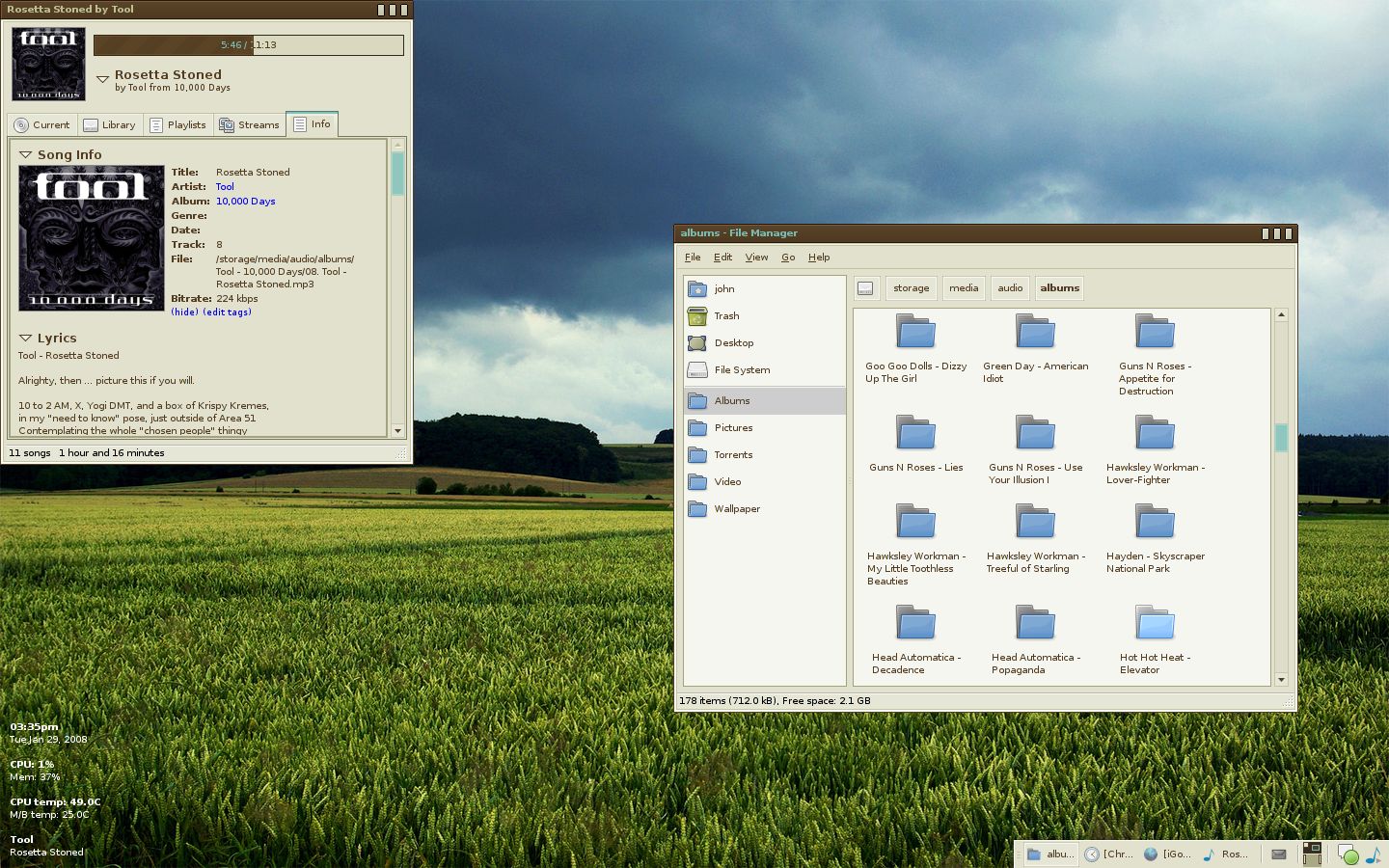
Task: Open Trash in the File Manager sidebar
Action: point(765,315)
